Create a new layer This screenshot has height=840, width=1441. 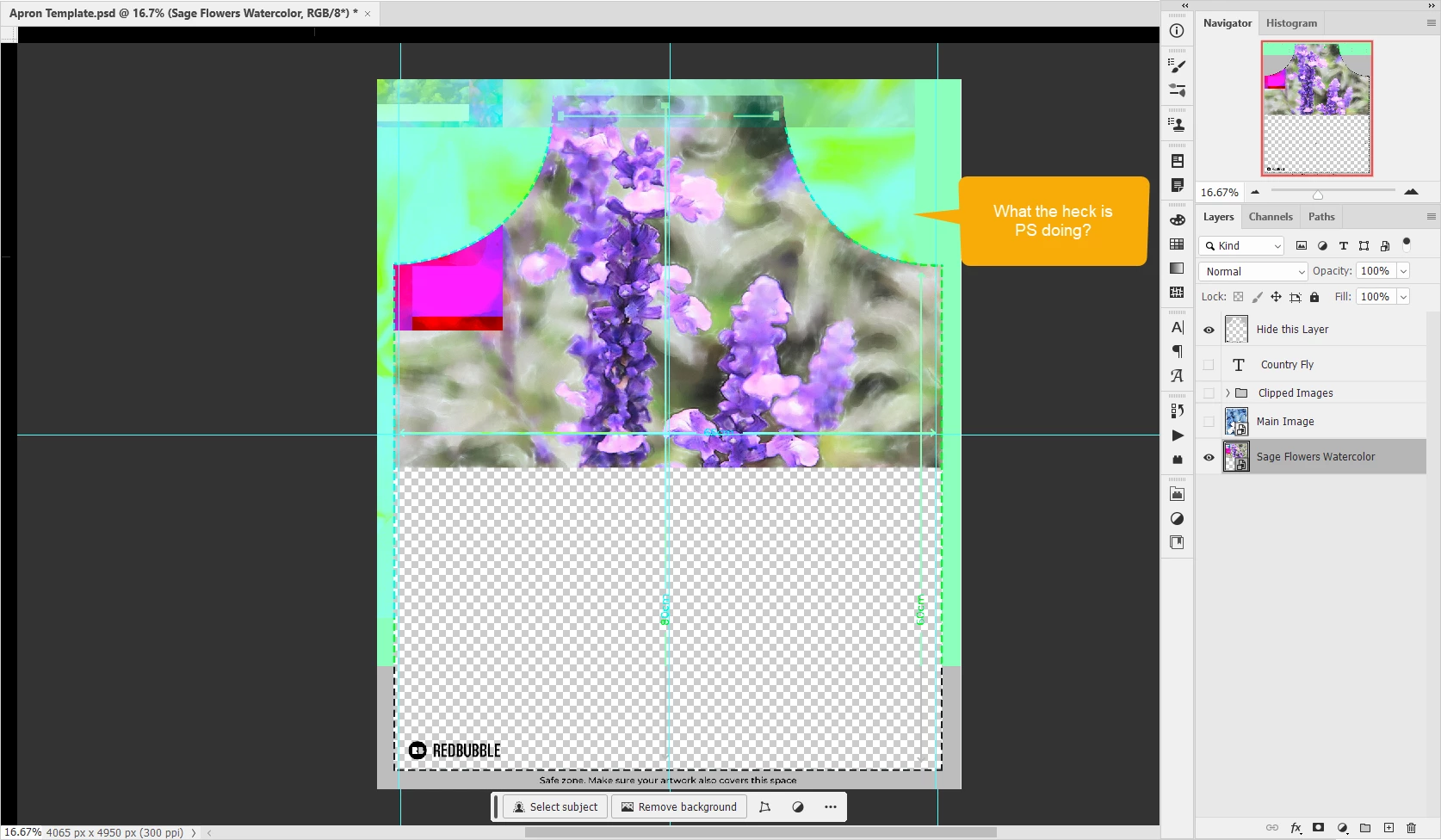(x=1388, y=828)
